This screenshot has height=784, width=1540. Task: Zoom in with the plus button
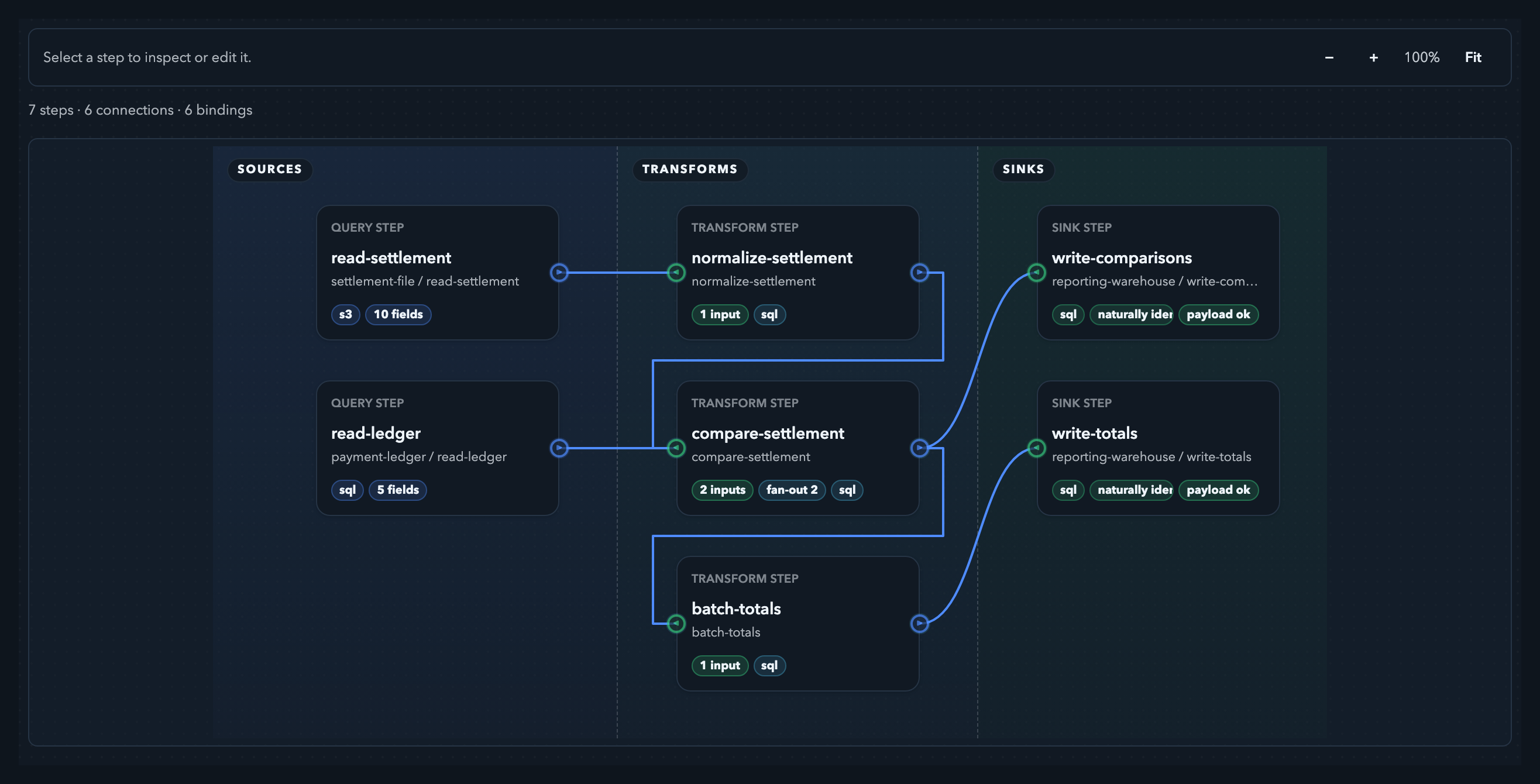click(1374, 57)
